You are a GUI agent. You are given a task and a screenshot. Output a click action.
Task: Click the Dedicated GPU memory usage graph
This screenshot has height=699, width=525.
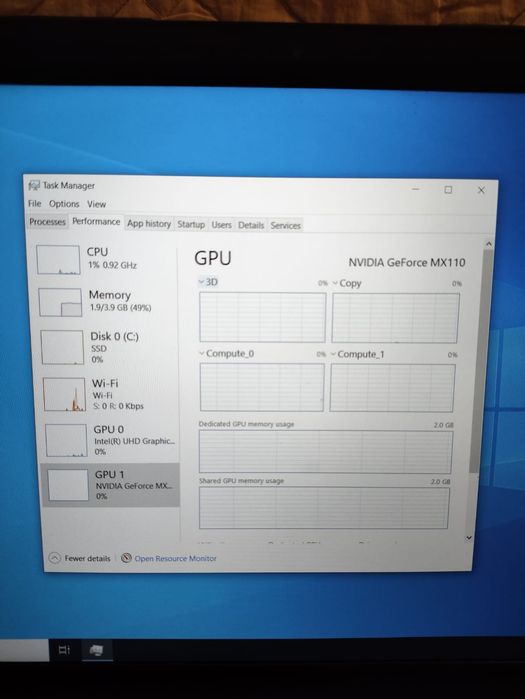point(325,452)
